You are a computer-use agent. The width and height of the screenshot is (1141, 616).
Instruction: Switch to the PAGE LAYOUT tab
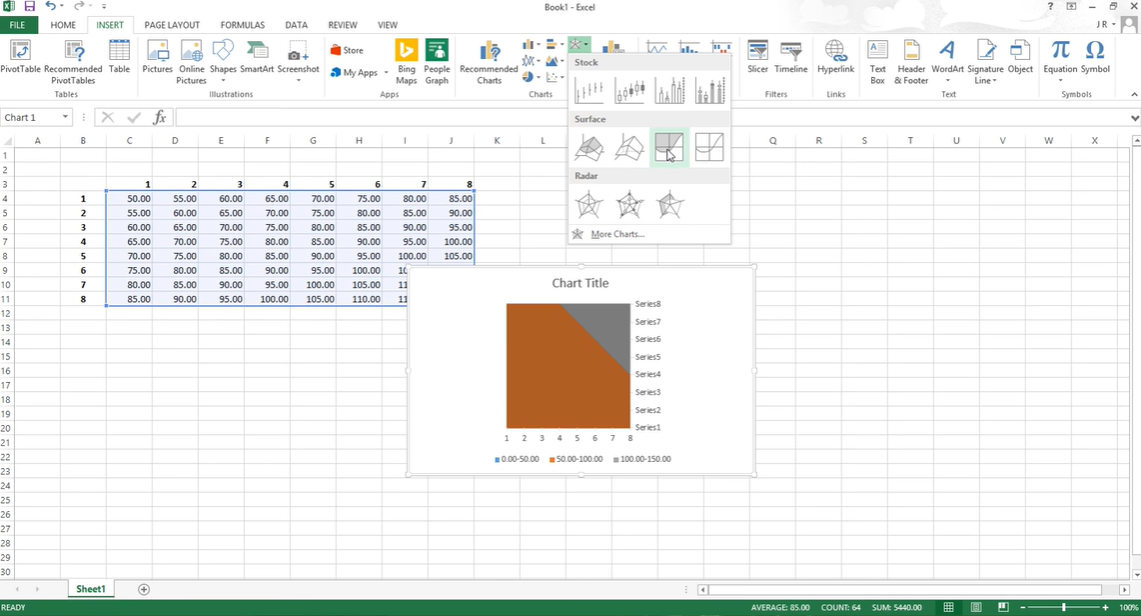click(x=172, y=25)
